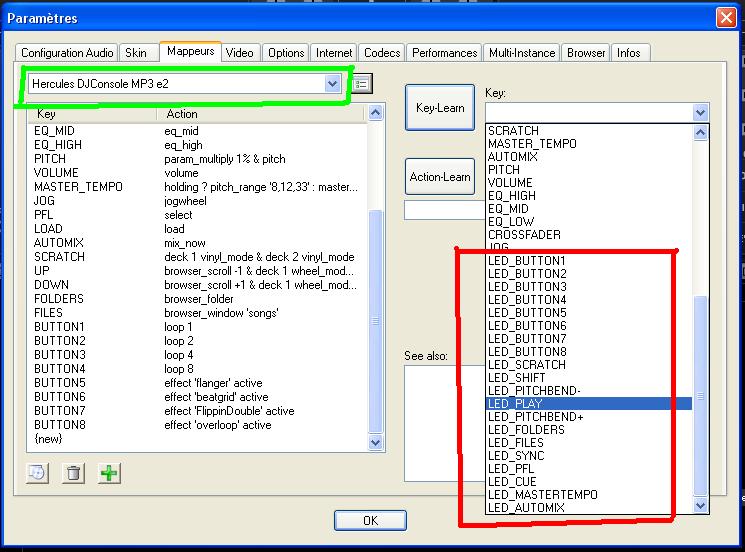This screenshot has width=745, height=552.
Task: Click the green plus add mapping icon
Action: pyautogui.click(x=109, y=473)
